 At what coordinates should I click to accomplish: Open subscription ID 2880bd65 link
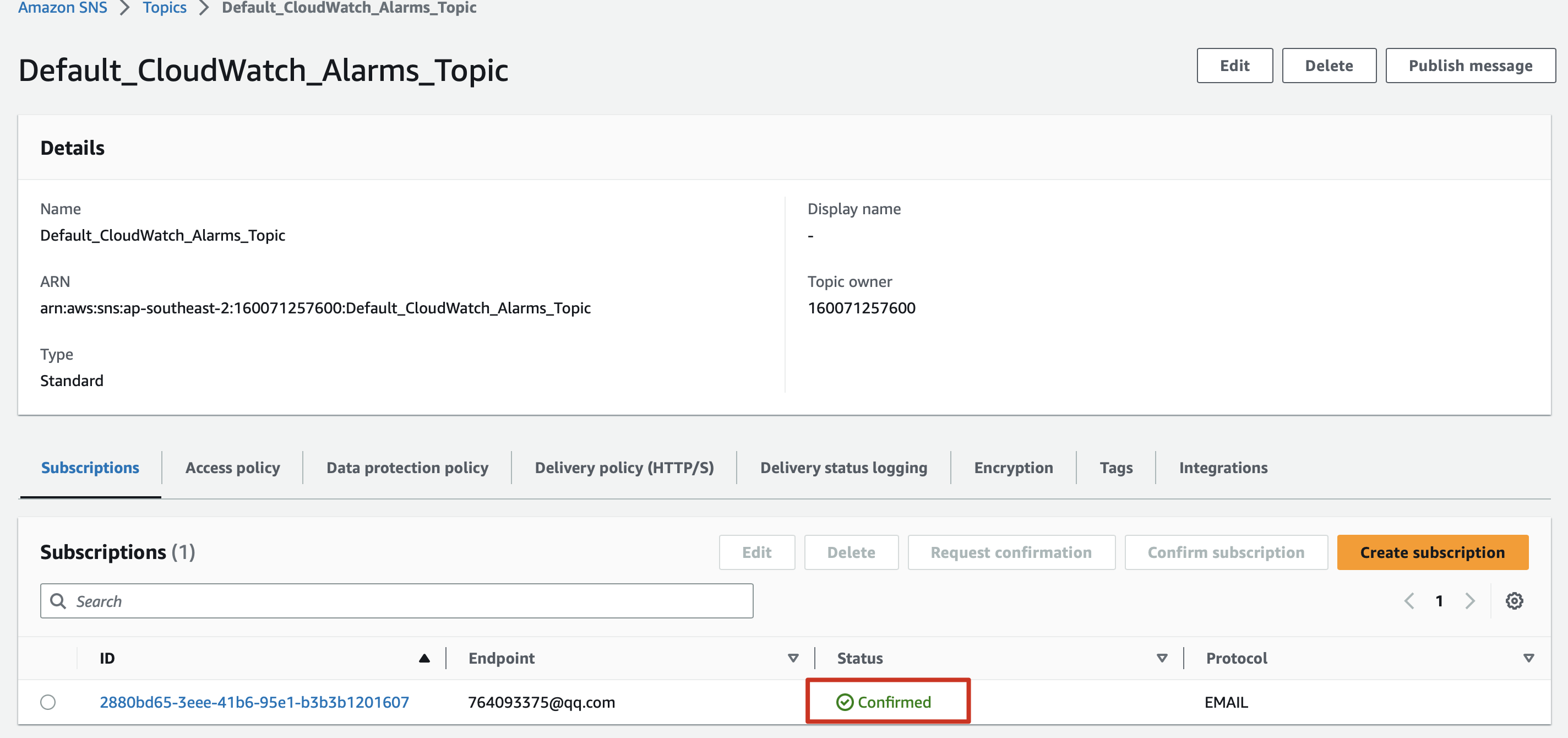click(254, 702)
